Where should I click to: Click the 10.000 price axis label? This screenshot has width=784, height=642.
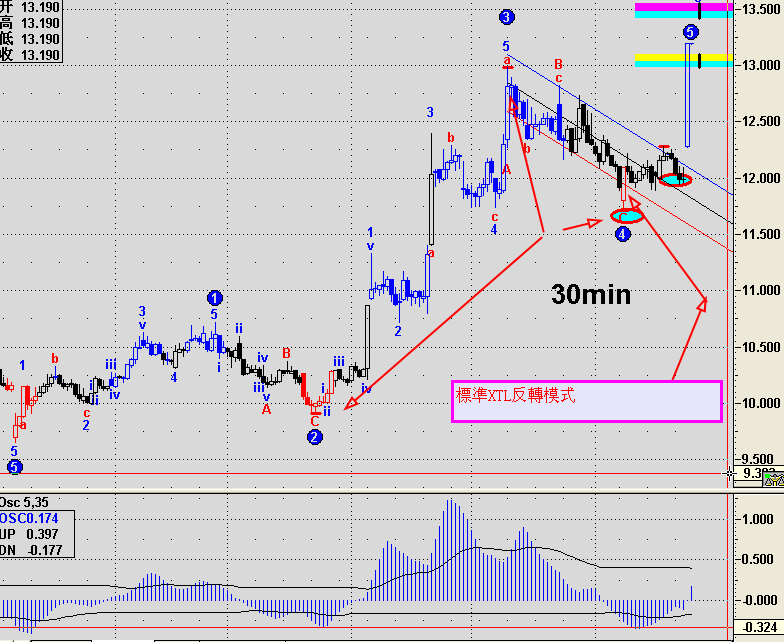[x=760, y=403]
